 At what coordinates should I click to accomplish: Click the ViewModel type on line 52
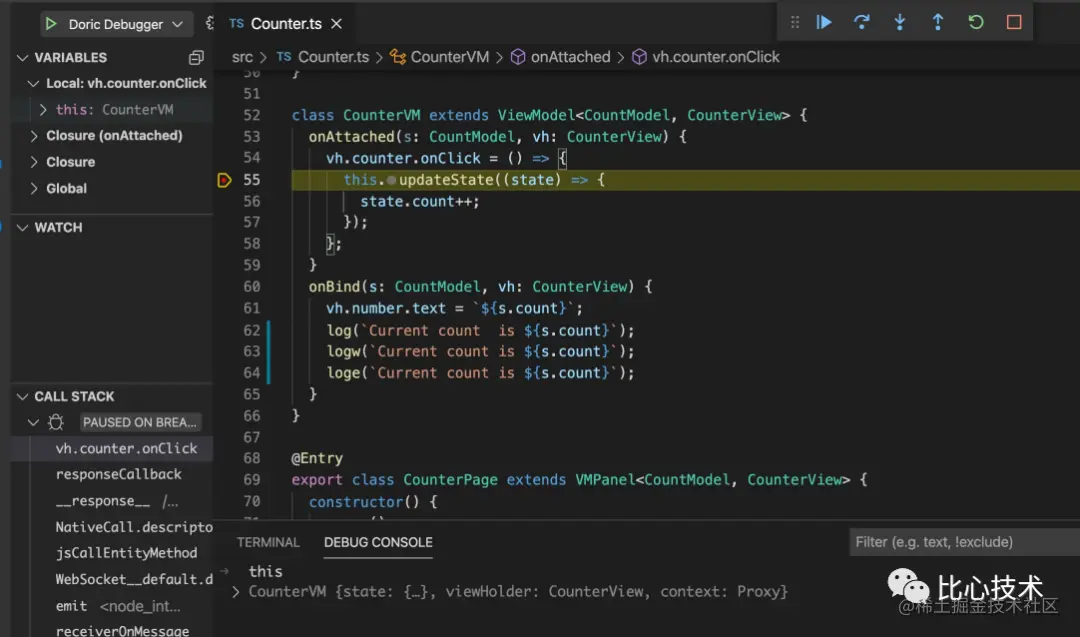536,116
